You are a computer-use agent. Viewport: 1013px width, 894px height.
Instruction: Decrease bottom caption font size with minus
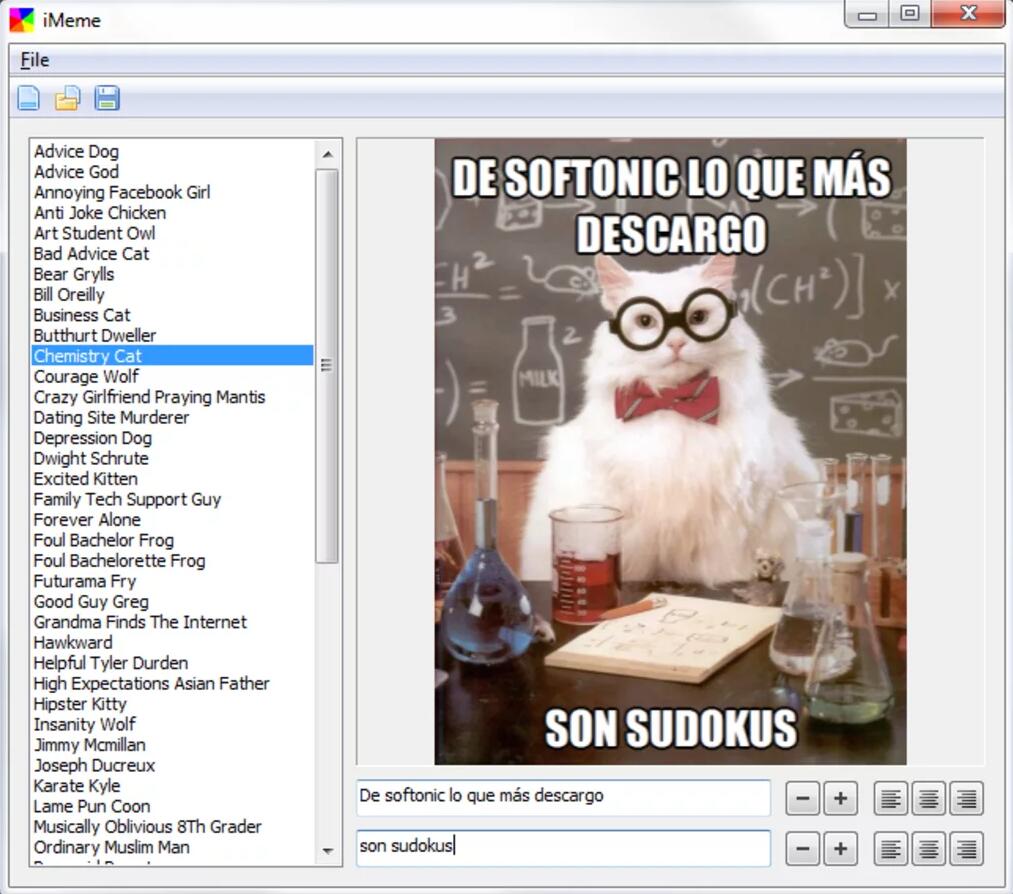click(x=802, y=848)
